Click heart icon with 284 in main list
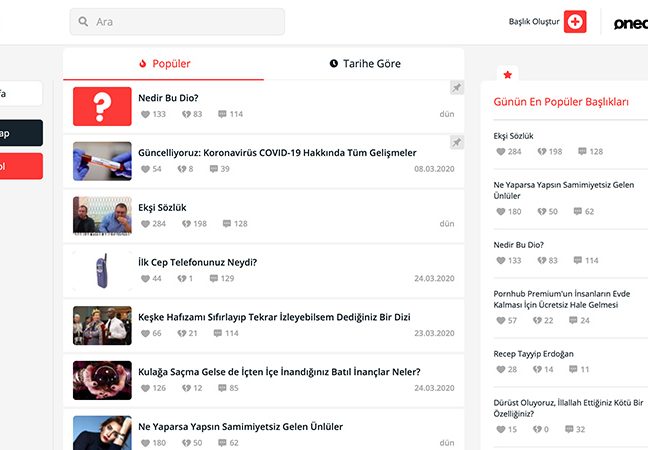Screen dimensions: 648x450 (x=145, y=224)
